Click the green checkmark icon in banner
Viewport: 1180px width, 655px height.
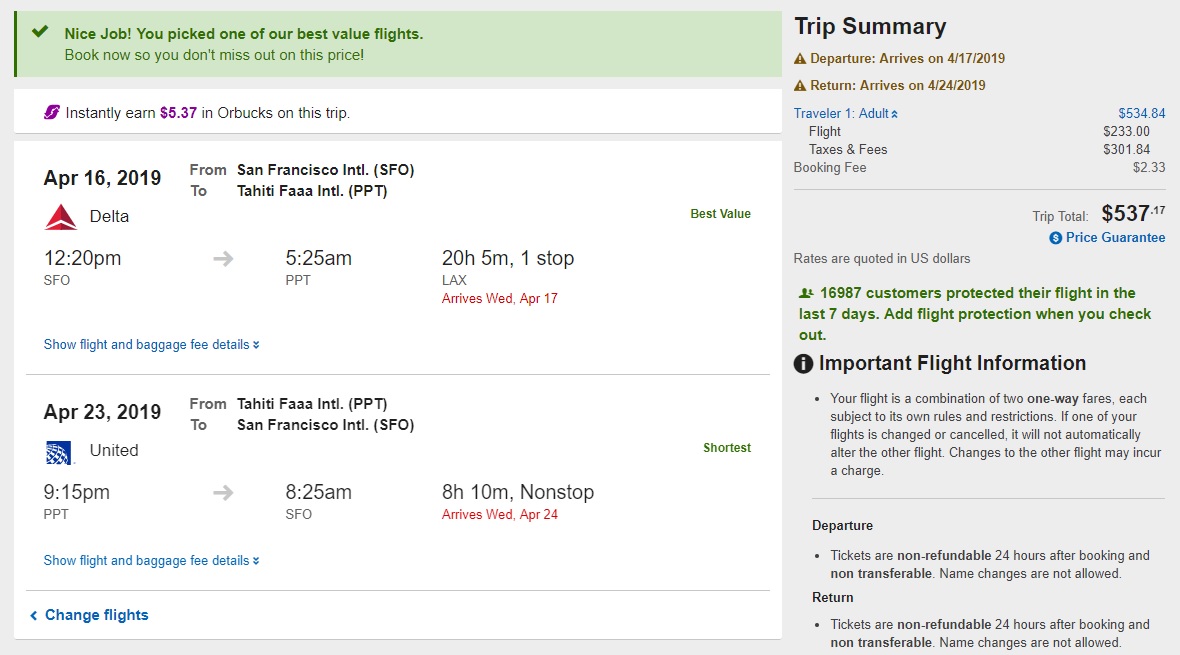(40, 32)
